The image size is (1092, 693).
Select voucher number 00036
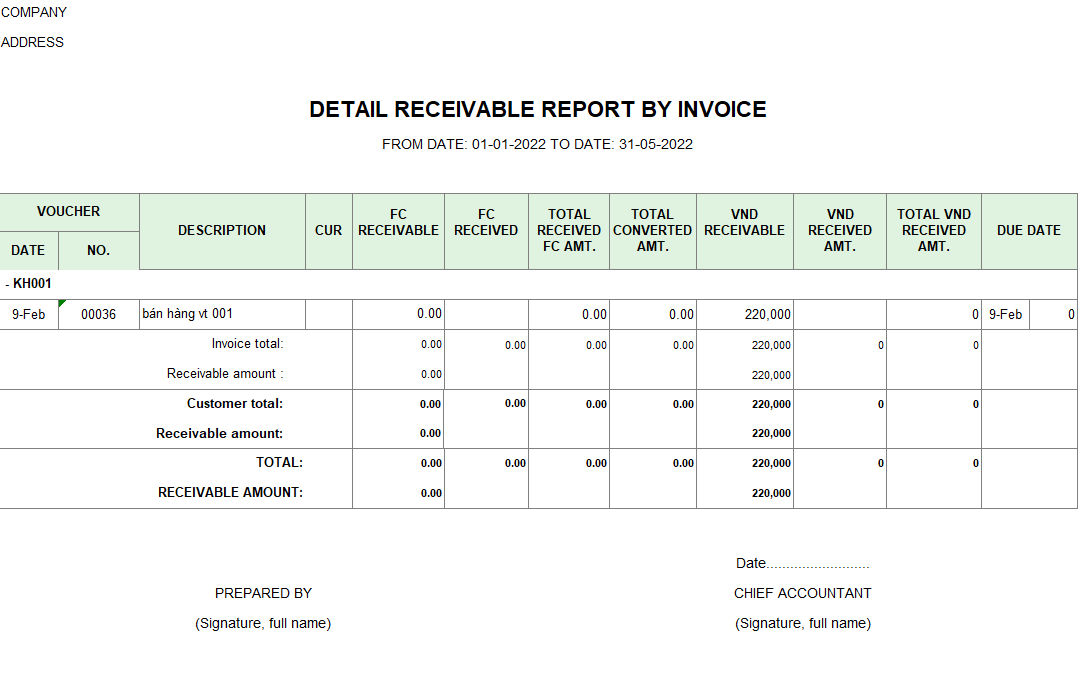(99, 315)
